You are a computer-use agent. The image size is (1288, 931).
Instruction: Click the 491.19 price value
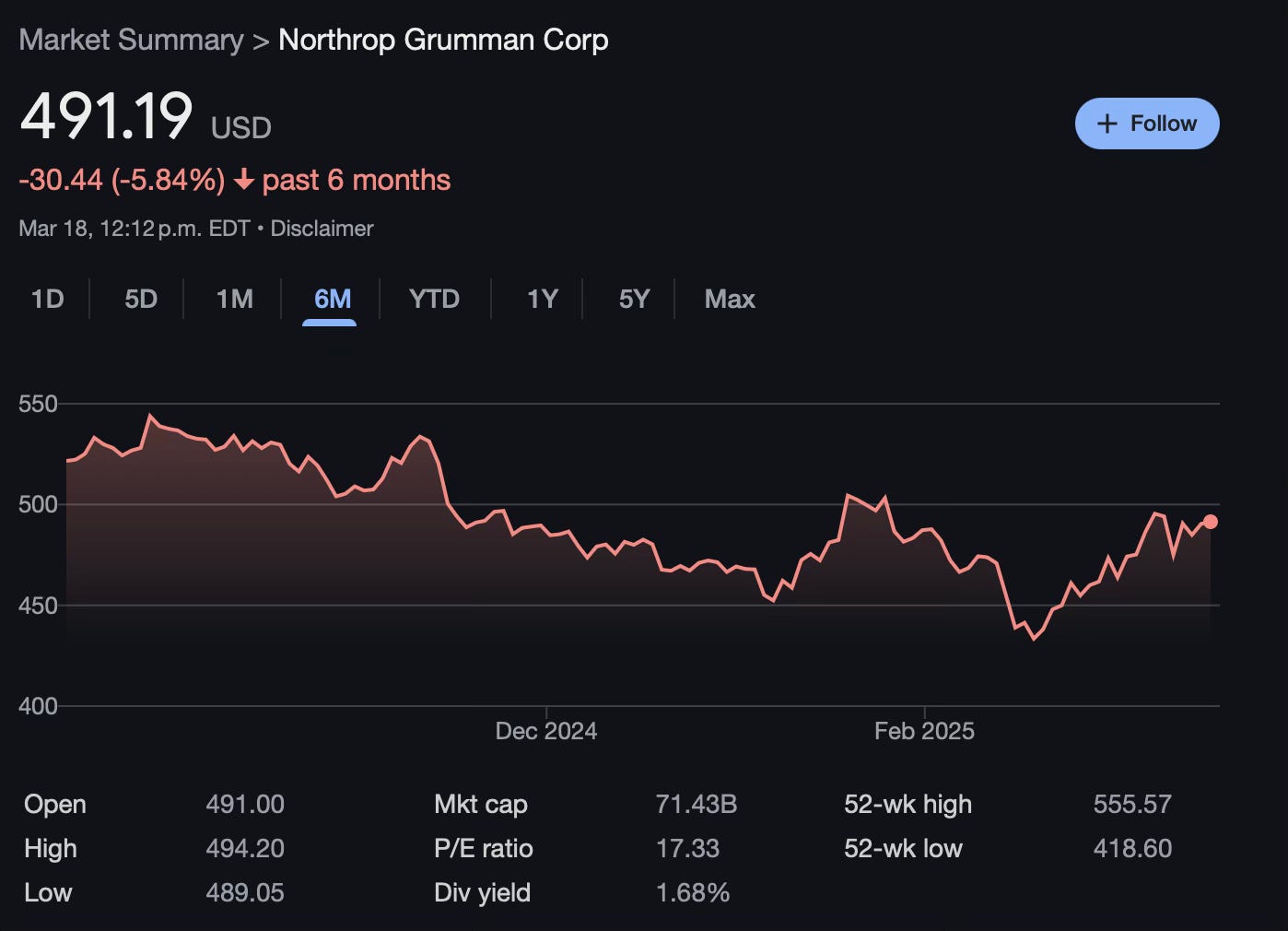(x=106, y=116)
